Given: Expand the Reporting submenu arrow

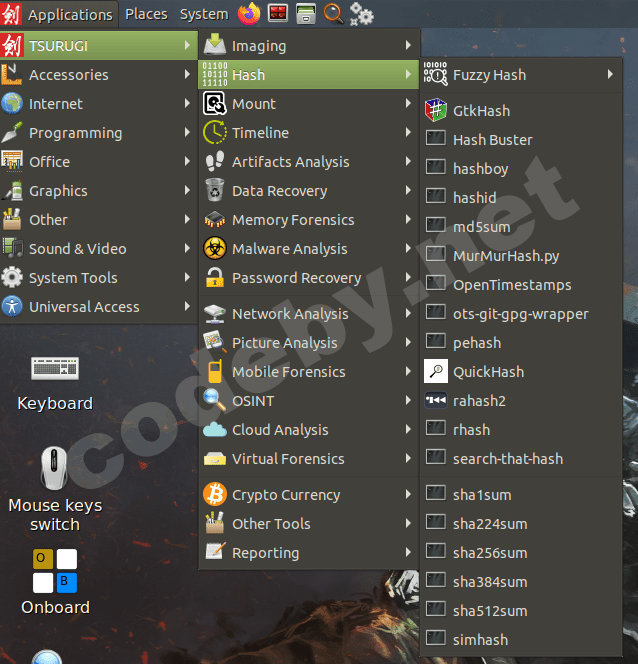Looking at the screenshot, I should tap(408, 552).
